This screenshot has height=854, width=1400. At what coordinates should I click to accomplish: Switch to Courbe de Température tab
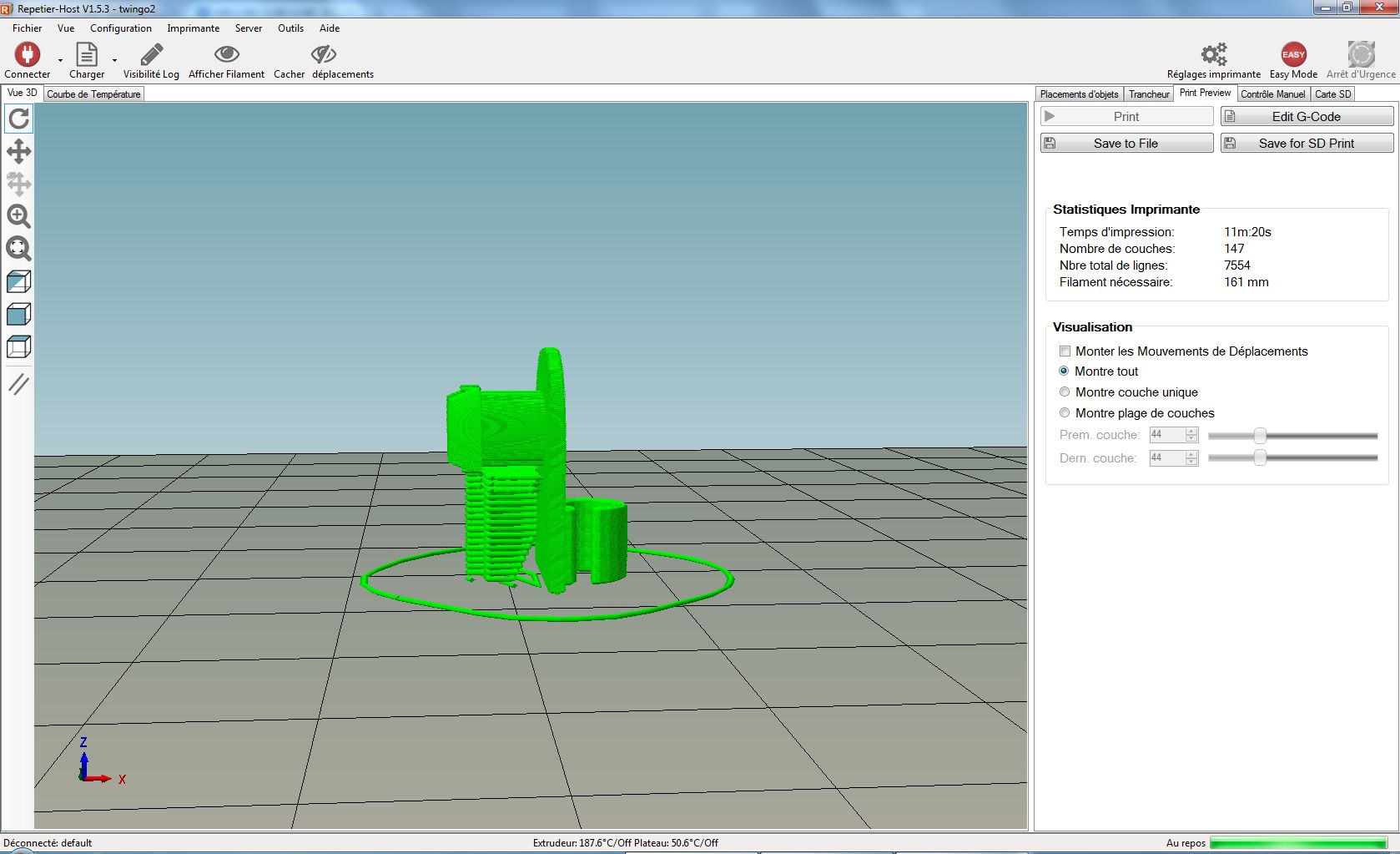93,94
